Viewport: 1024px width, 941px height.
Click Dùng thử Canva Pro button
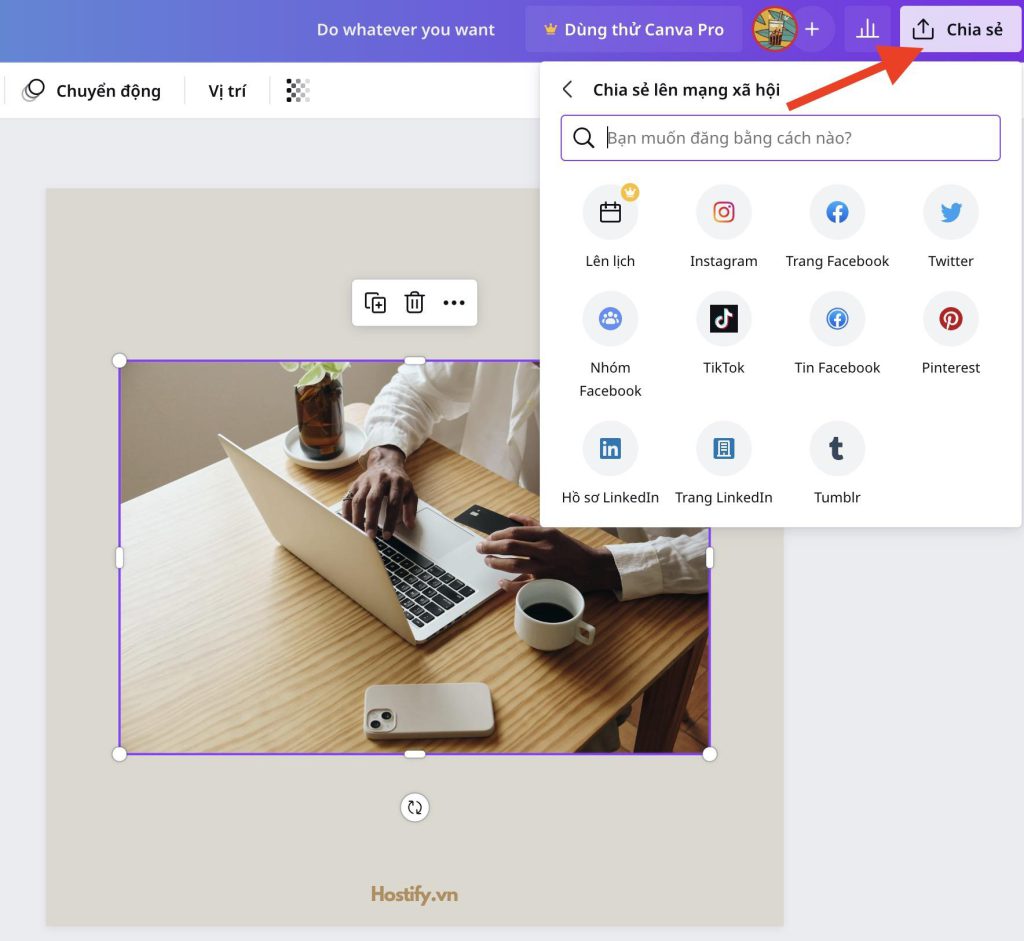click(633, 30)
